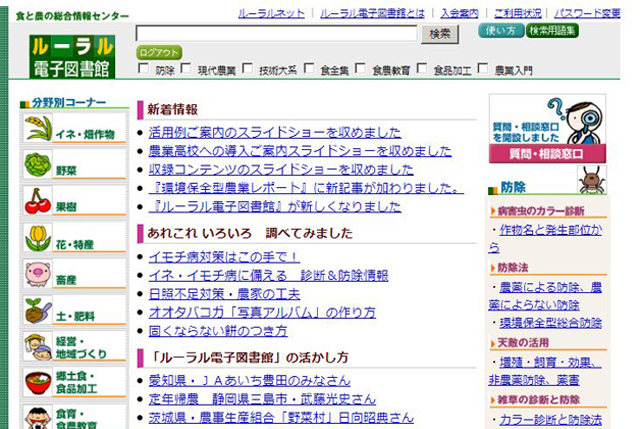Open the pig icon for 畜産
640x429 pixels.
38,275
